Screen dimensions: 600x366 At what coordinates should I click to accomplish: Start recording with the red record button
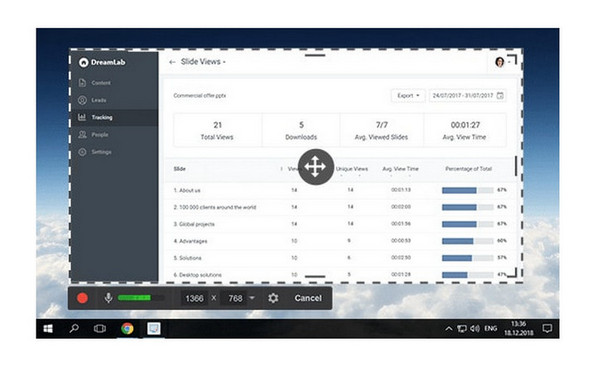tap(82, 298)
